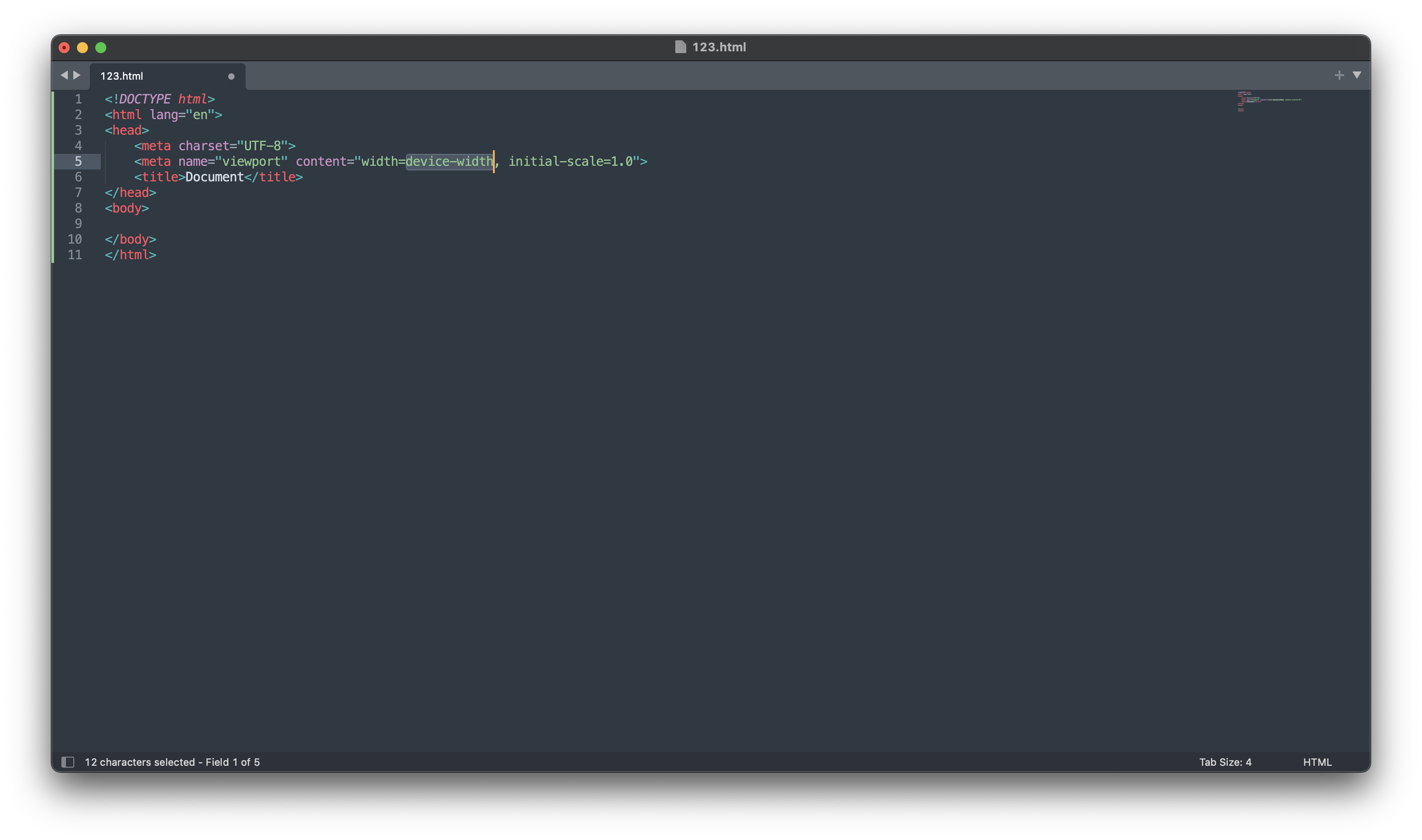Image resolution: width=1422 pixels, height=840 pixels.
Task: Click the selected device-width text
Action: pyautogui.click(x=449, y=161)
